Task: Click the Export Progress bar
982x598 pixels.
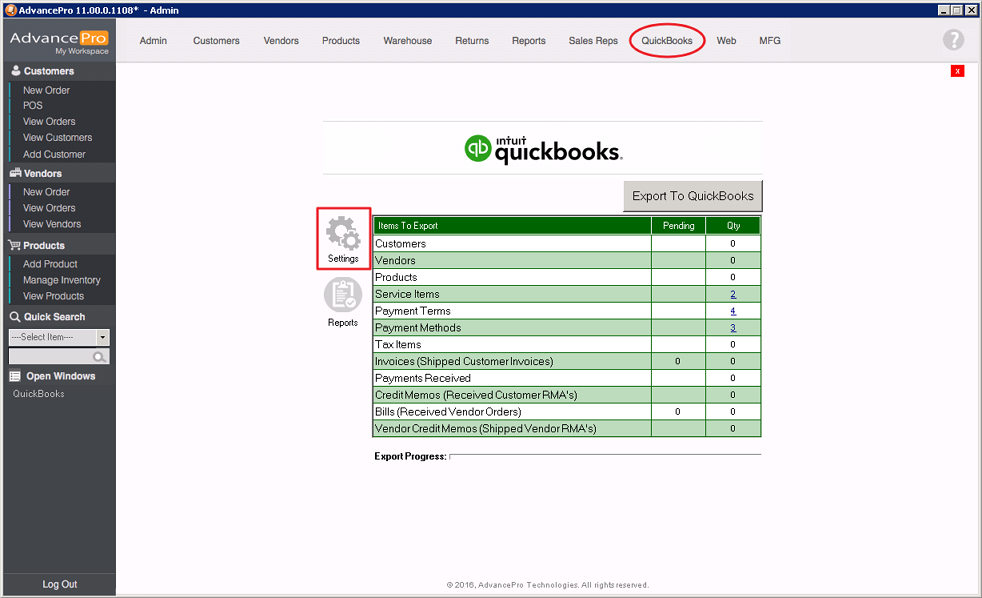Action: click(x=605, y=456)
